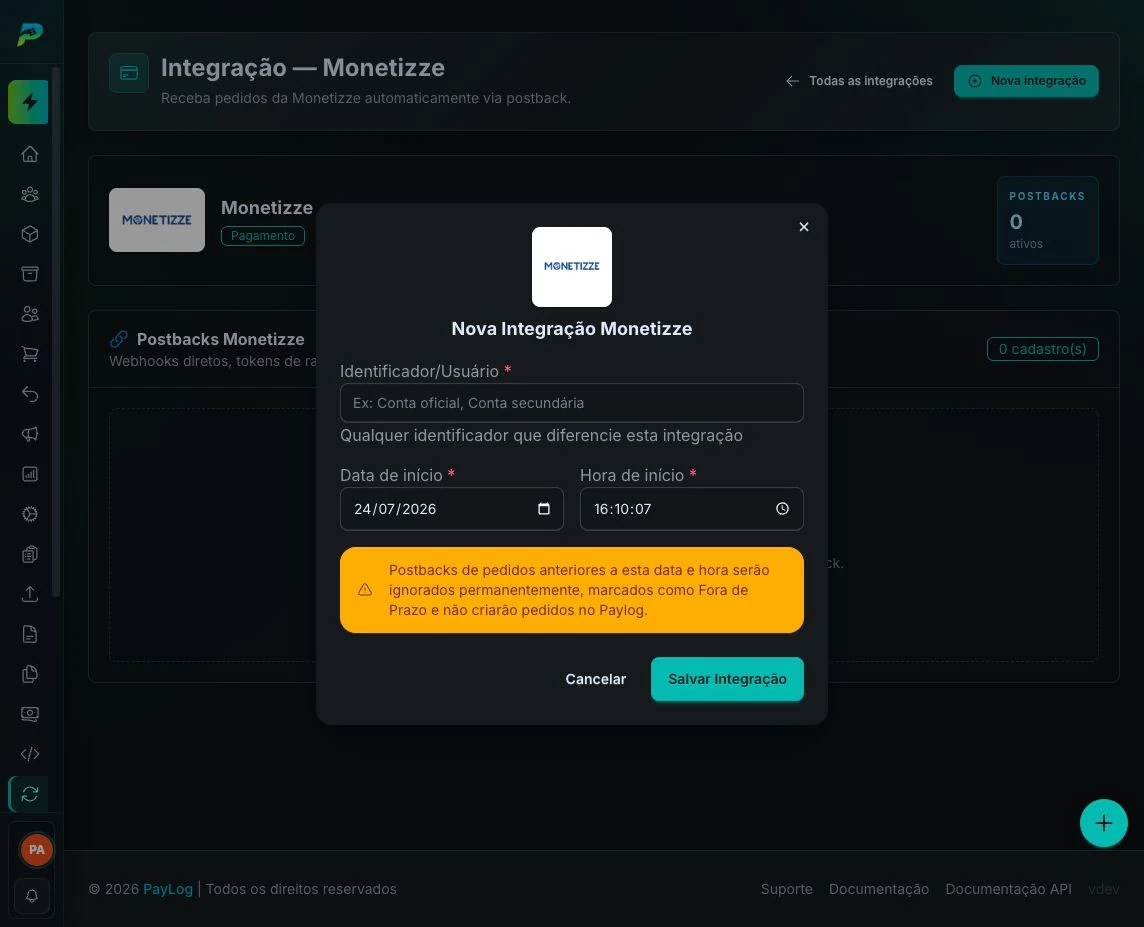Screen dimensions: 1144x927
Task: Open the clipboard documents icon
Action: [30, 554]
